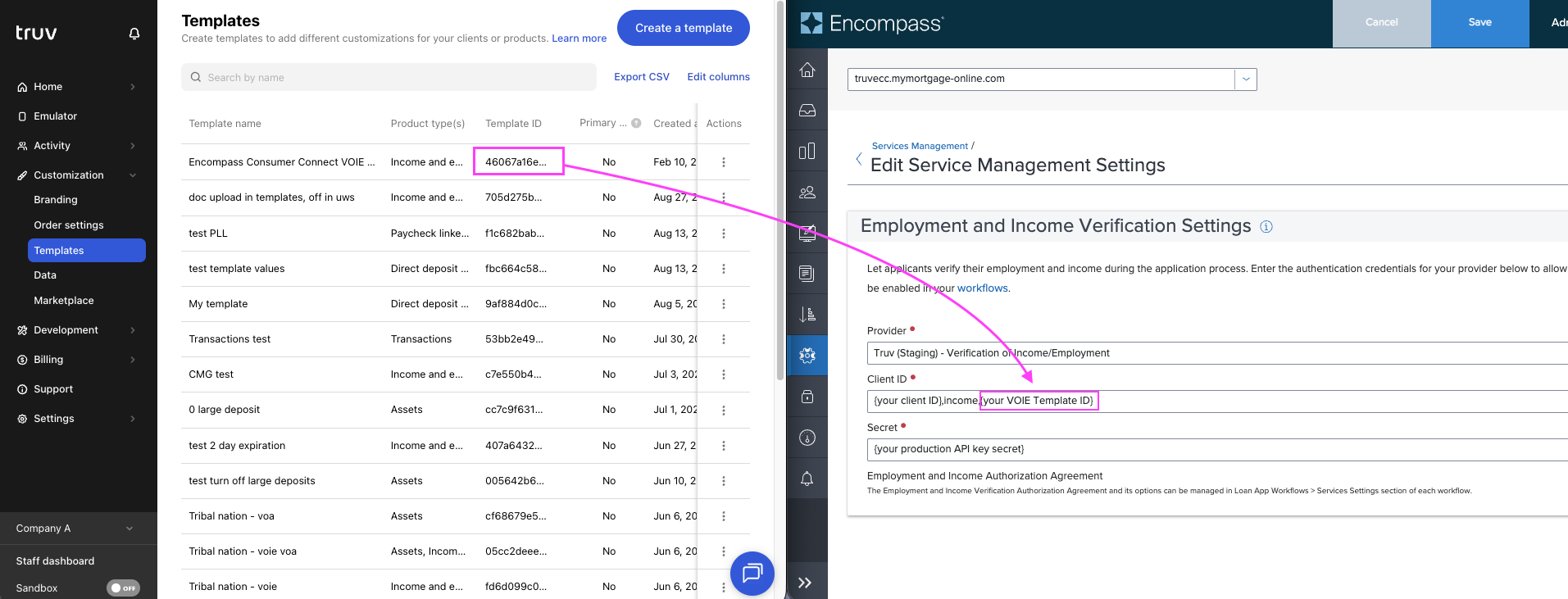Open Order settings under Customization
Screen dimensions: 1568x599
(69, 225)
